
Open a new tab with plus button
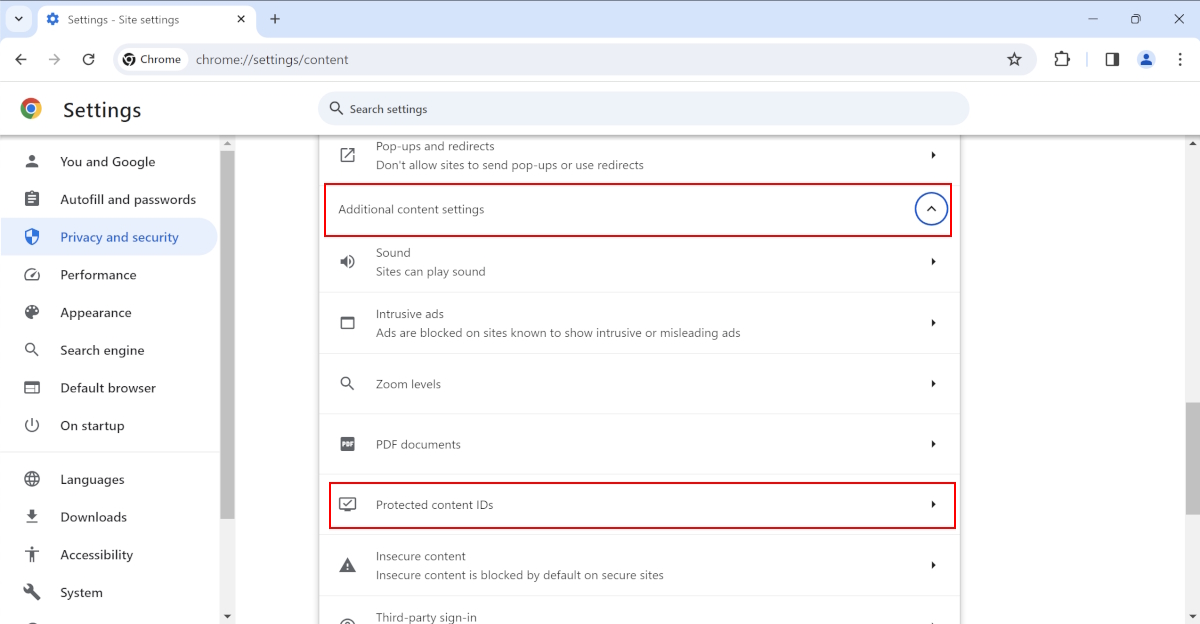275,19
